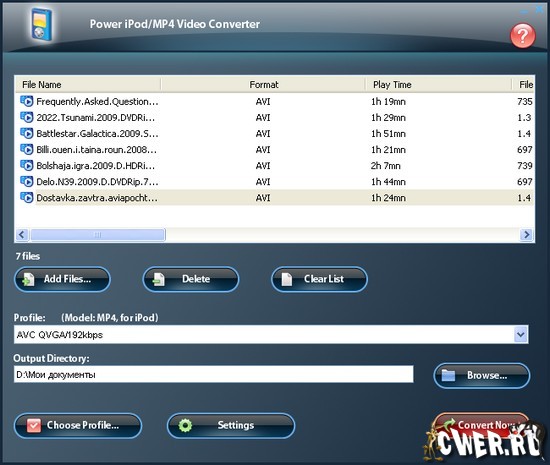Image resolution: width=550 pixels, height=465 pixels.
Task: Open the Choose Profile dialog
Action: (78, 426)
